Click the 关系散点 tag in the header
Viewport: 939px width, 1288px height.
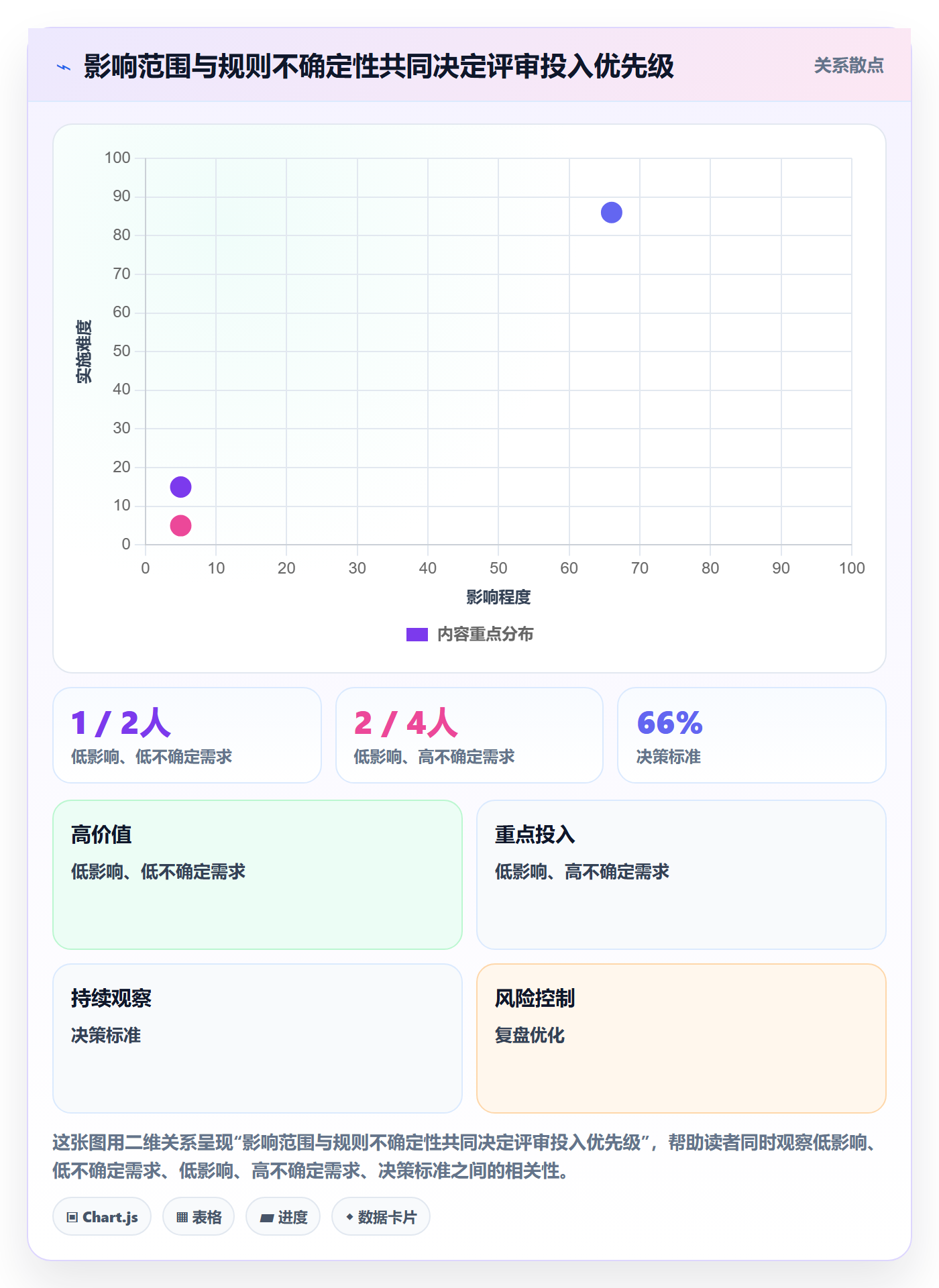tap(848, 66)
